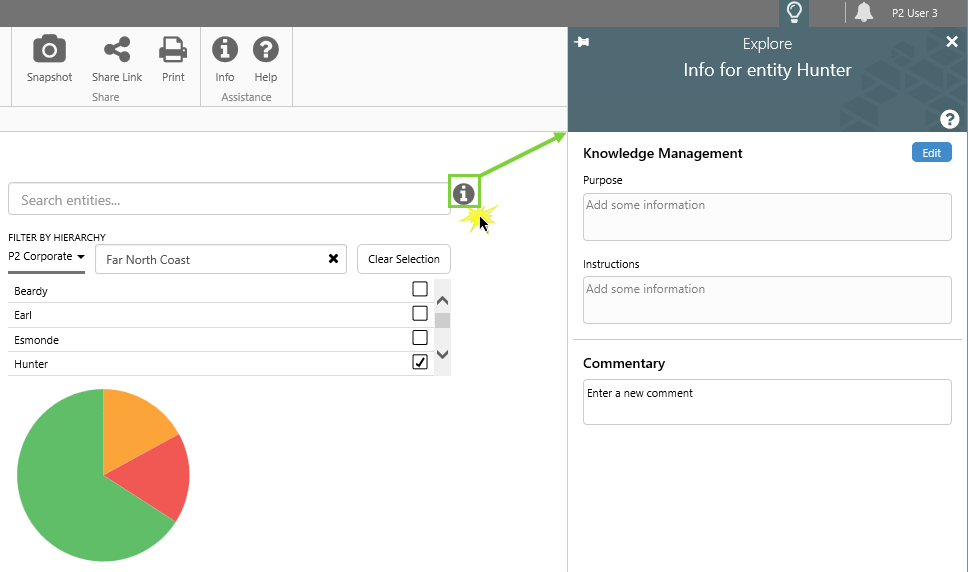Expand the P2 Corporate hierarchy dropdown
Image resolution: width=968 pixels, height=572 pixels.
coord(46,257)
